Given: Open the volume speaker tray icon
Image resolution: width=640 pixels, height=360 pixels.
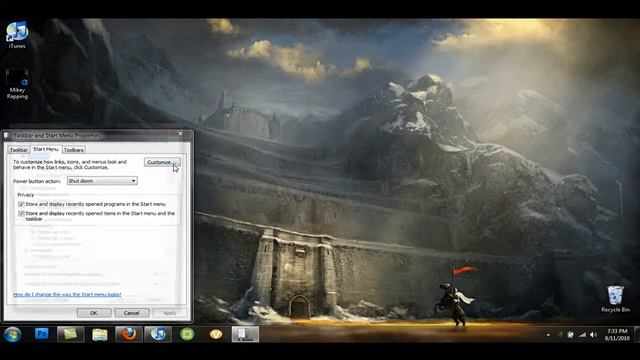Looking at the screenshot, I should coord(594,335).
